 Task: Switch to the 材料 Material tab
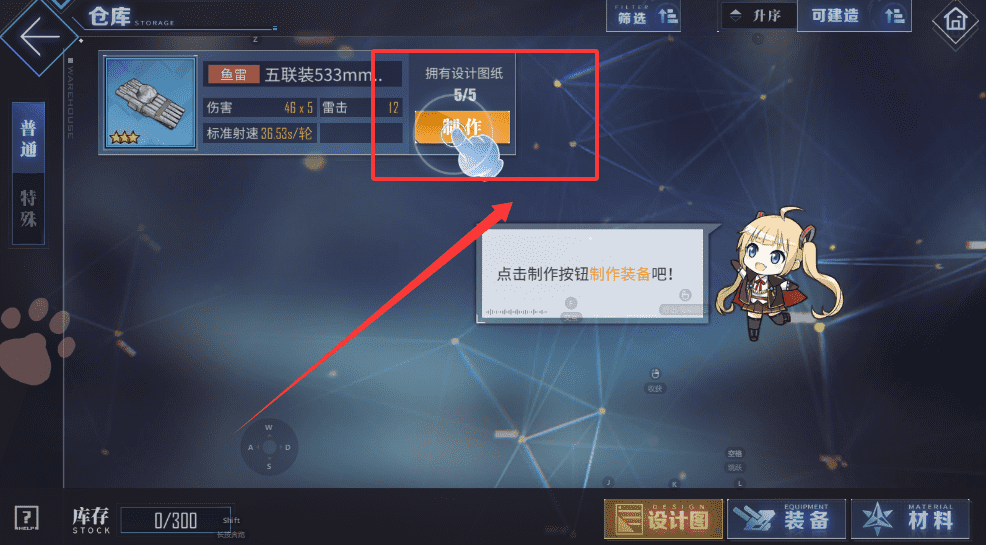[x=911, y=519]
